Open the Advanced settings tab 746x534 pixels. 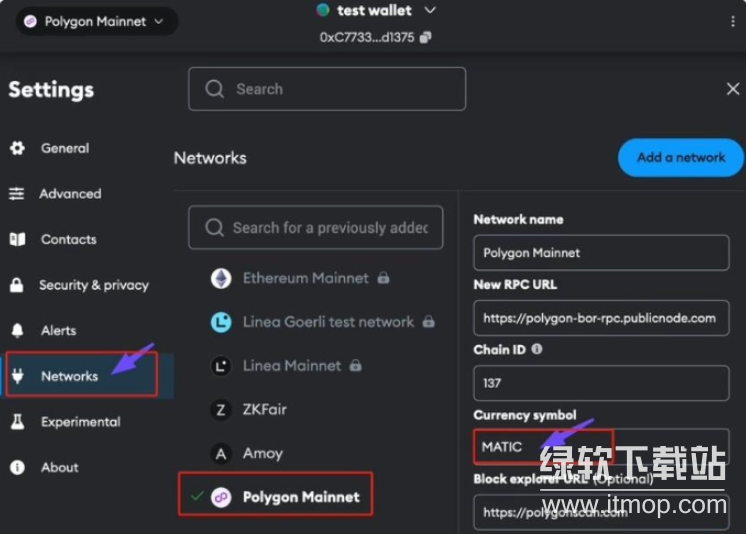pos(70,194)
